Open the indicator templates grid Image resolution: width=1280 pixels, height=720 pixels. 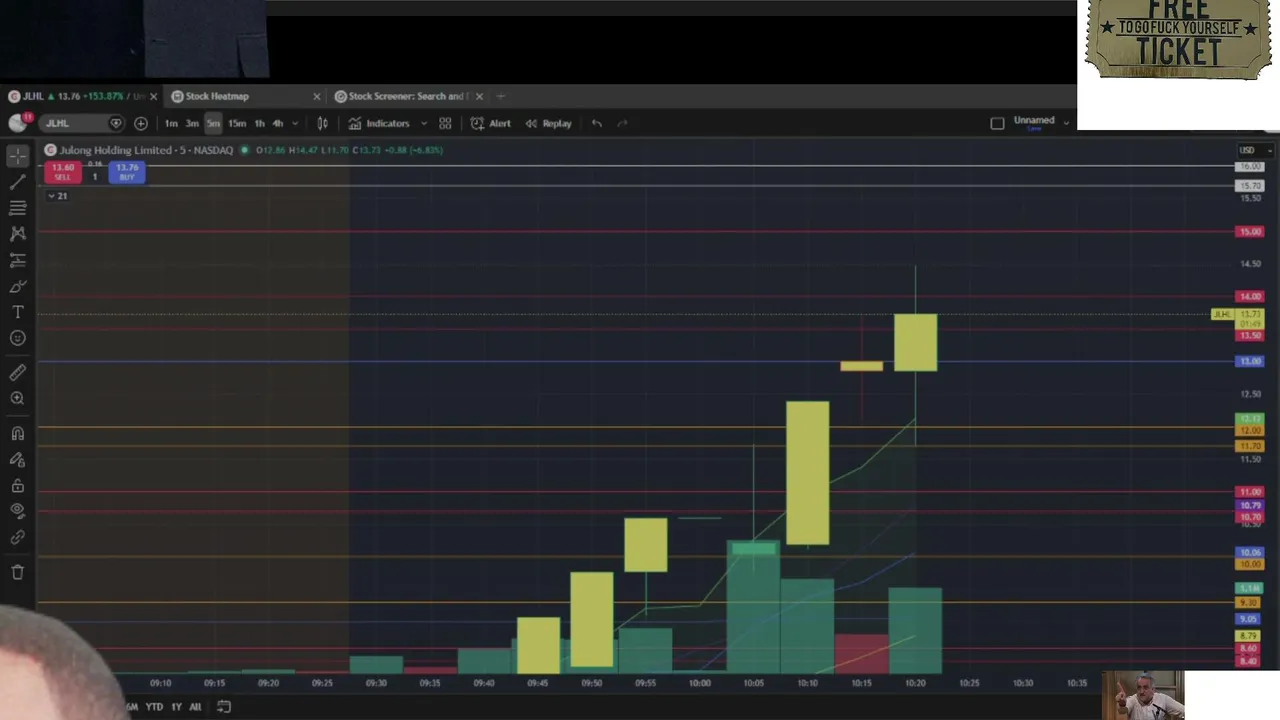point(445,123)
